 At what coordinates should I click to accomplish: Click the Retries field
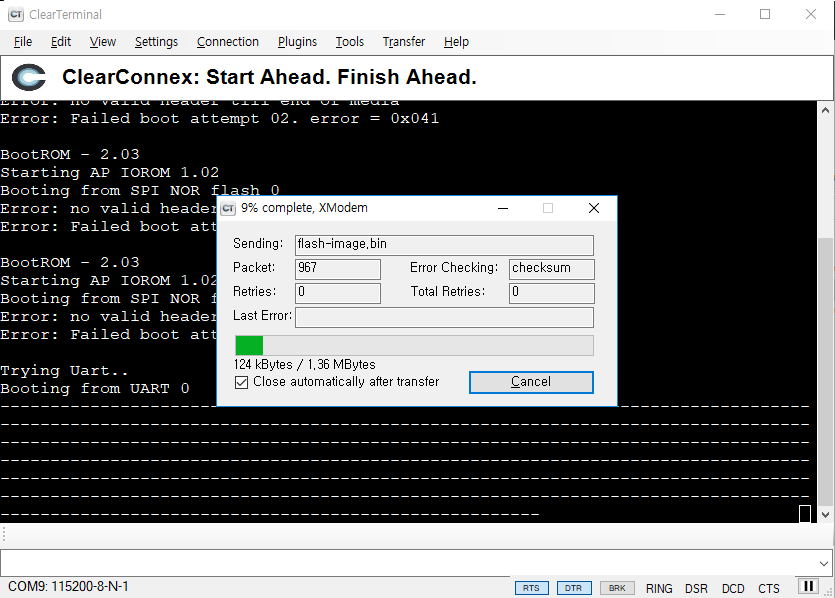coord(338,293)
